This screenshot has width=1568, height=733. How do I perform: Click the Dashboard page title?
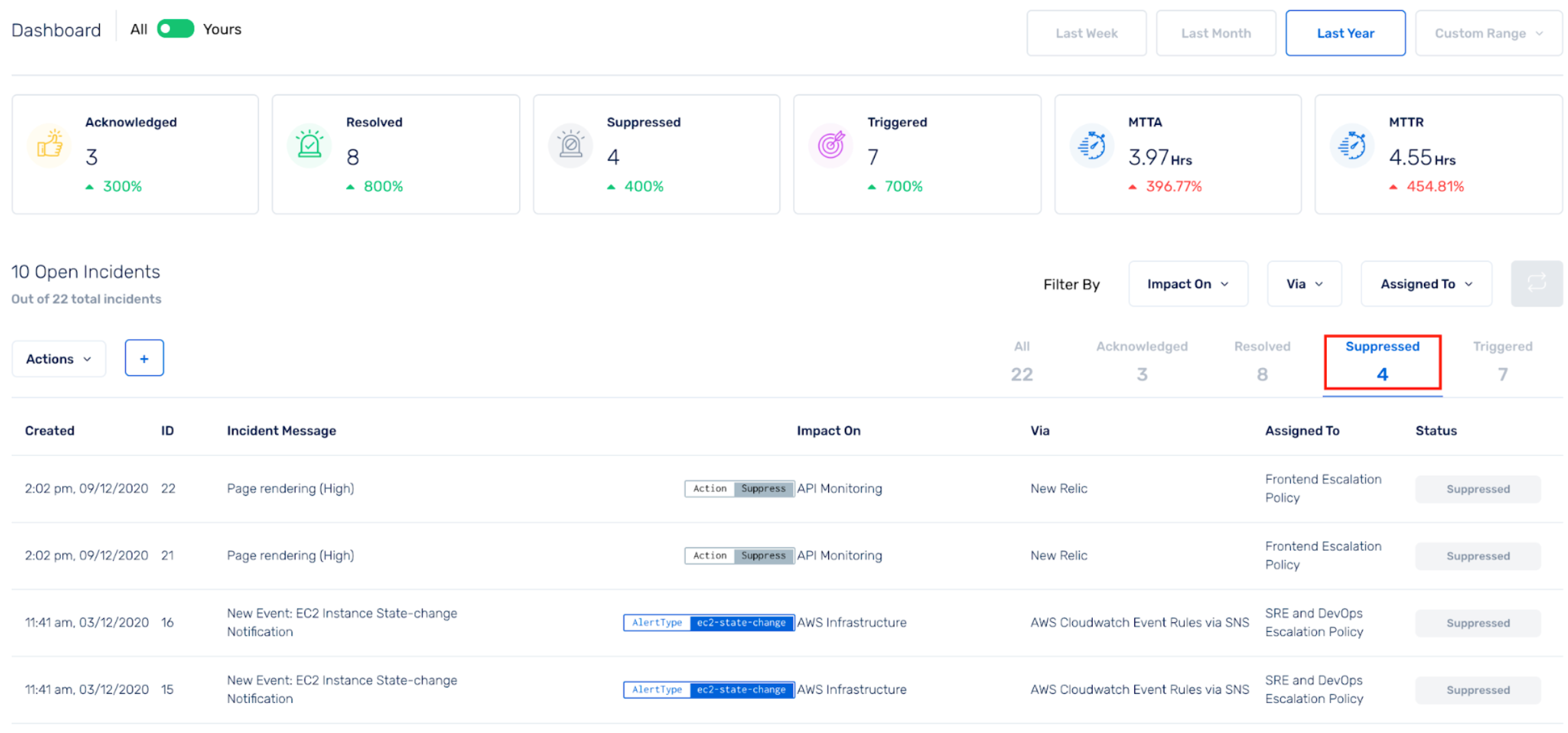pyautogui.click(x=56, y=30)
